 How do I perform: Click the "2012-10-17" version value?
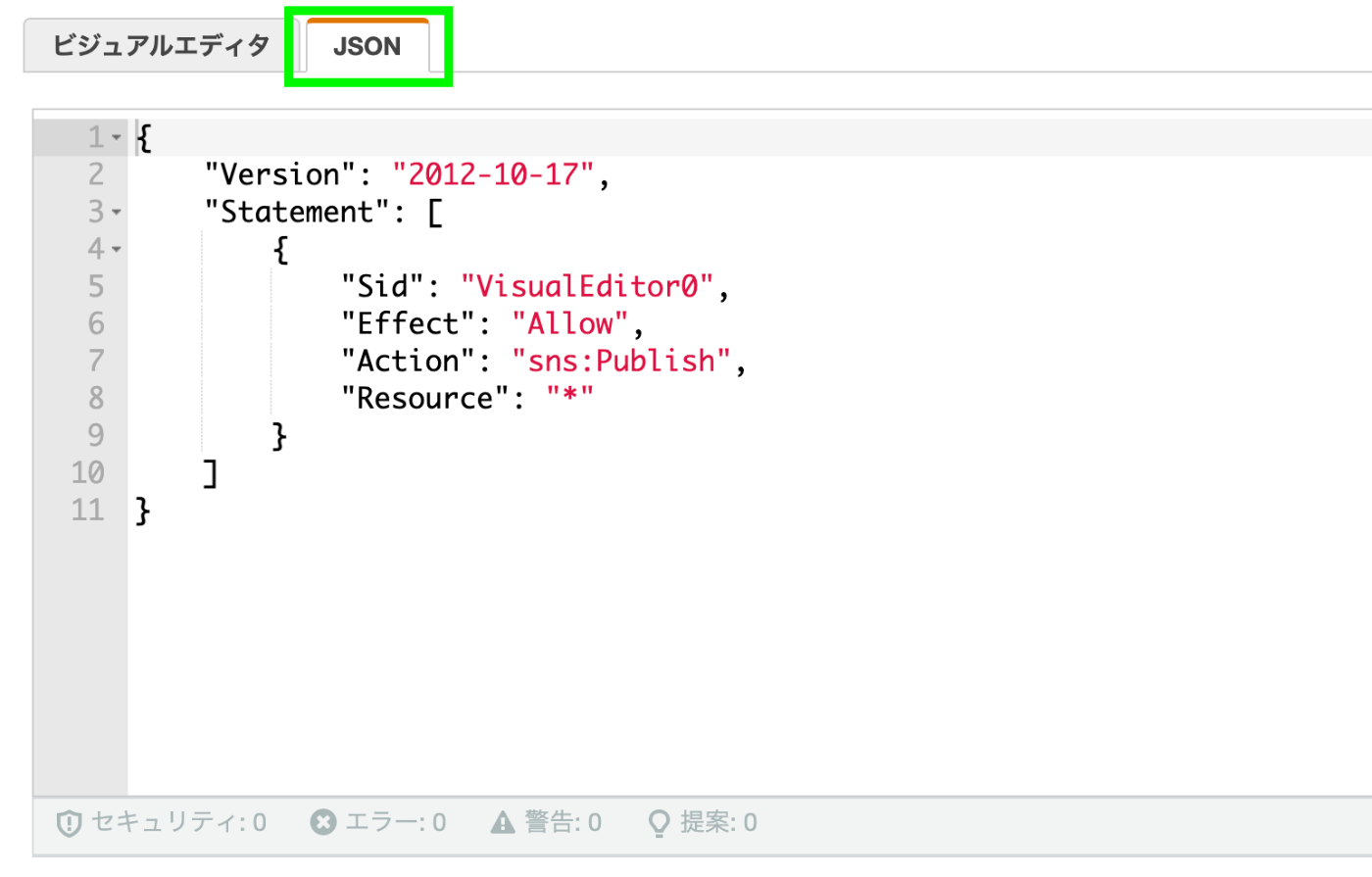pos(494,175)
